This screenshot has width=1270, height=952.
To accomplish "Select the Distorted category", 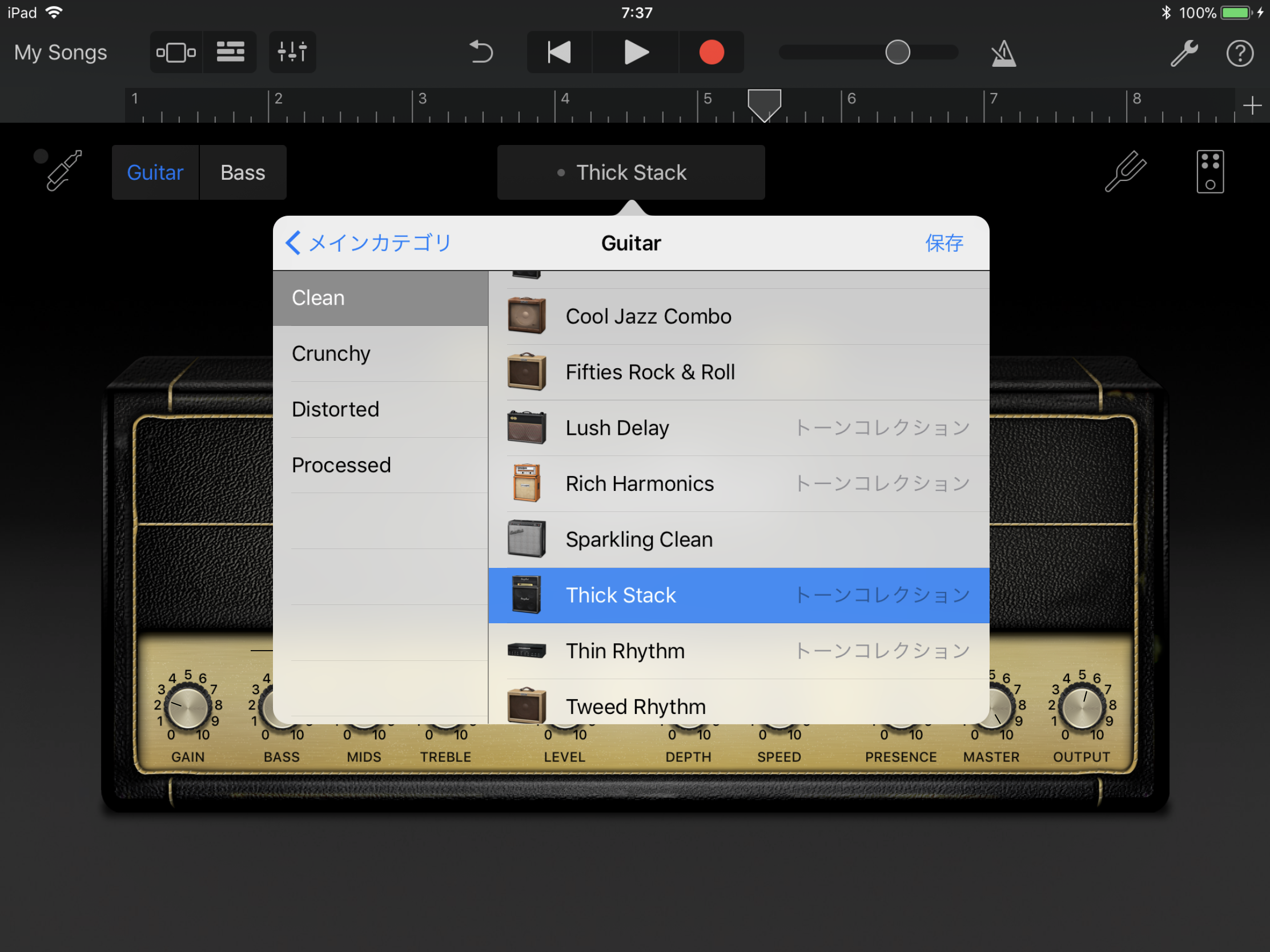I will pyautogui.click(x=380, y=409).
